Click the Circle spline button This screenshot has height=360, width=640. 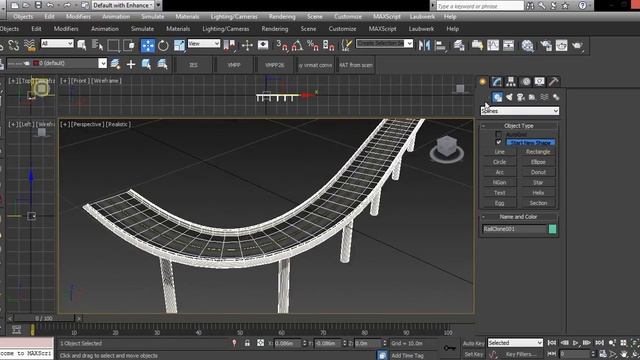click(x=500, y=162)
